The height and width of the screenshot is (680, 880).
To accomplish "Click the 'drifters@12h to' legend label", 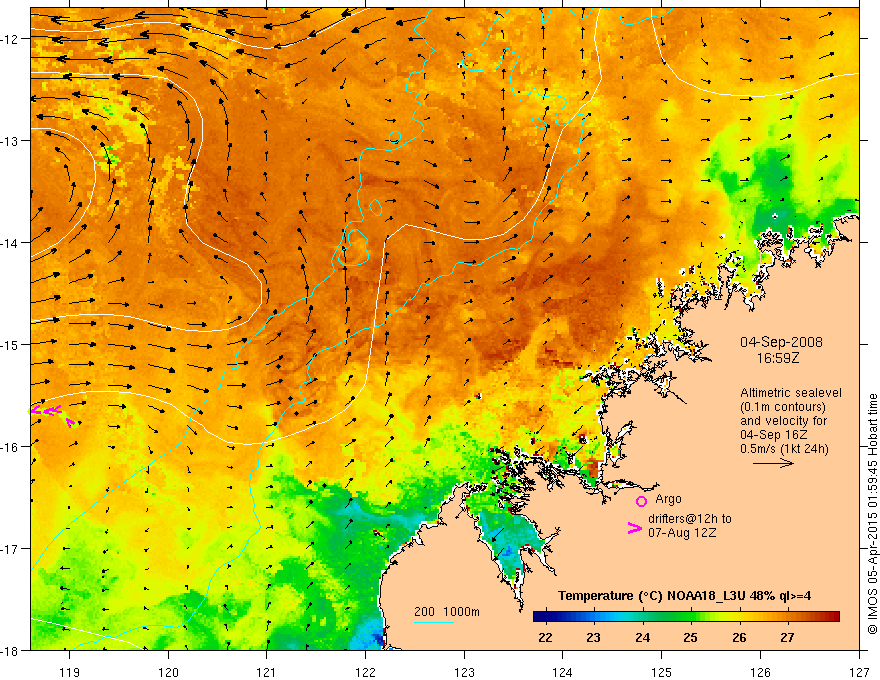I will [690, 519].
